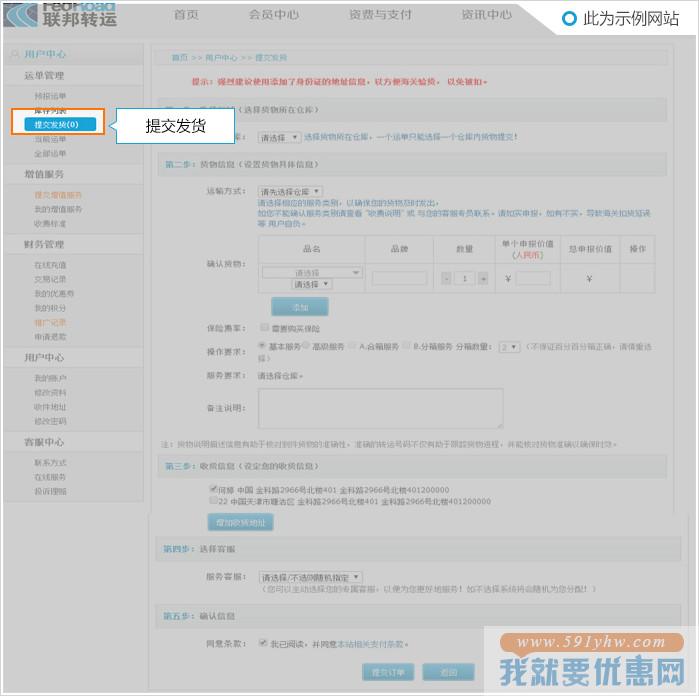Select the 中国天津市塘沽区 address checkbox

[213, 501]
